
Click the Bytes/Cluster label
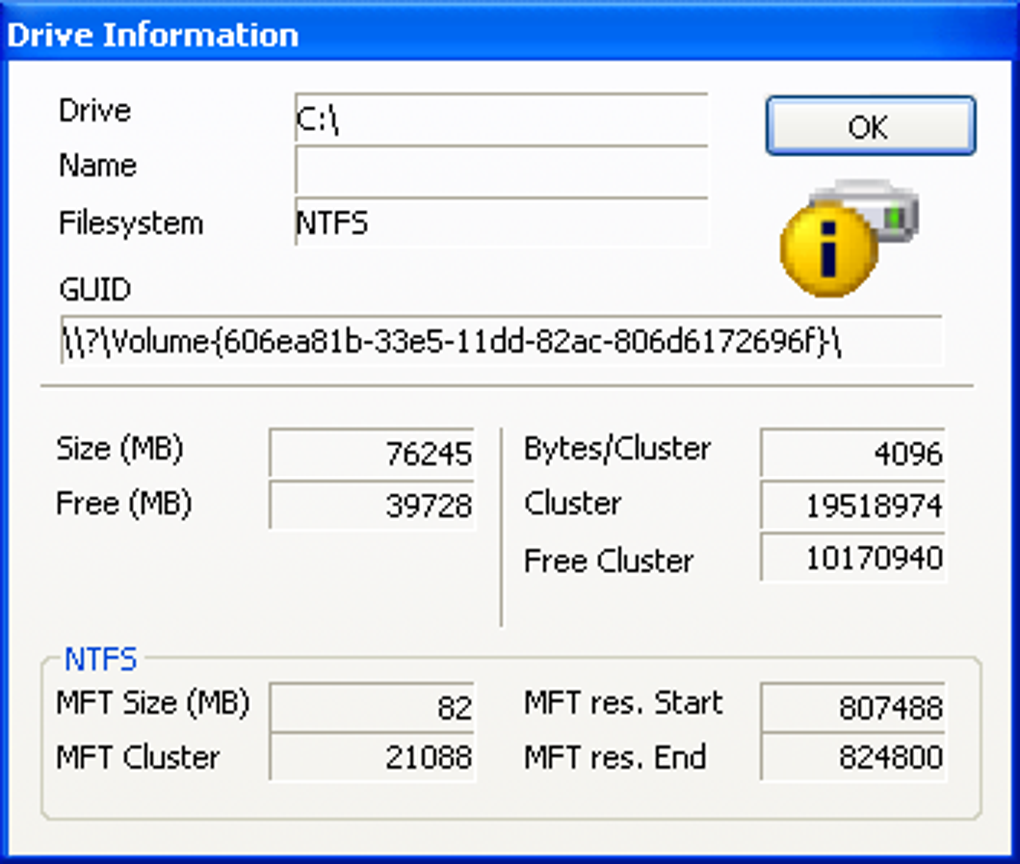(617, 449)
